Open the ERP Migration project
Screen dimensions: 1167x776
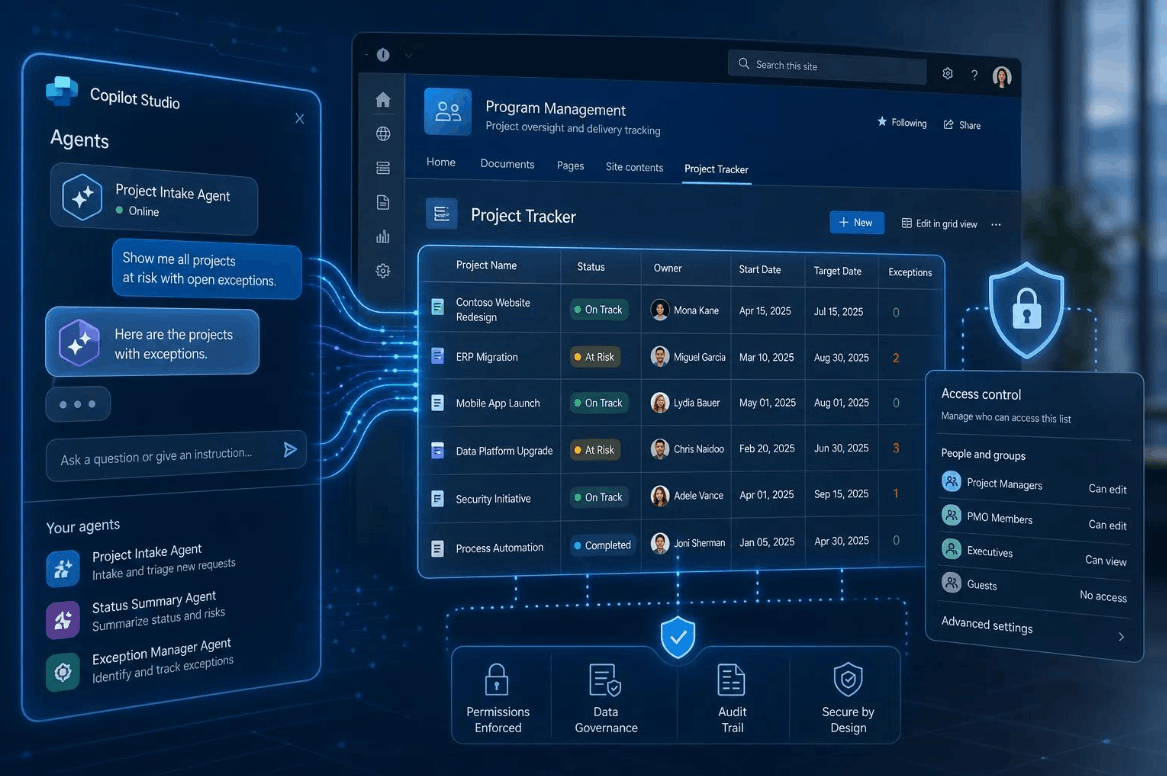487,357
